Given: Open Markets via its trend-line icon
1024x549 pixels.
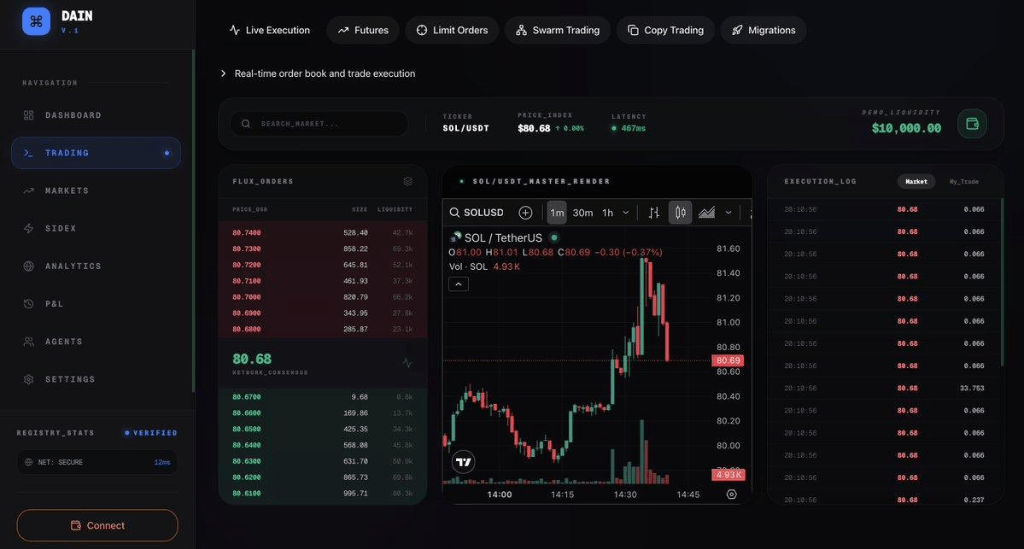Looking at the screenshot, I should coord(29,191).
